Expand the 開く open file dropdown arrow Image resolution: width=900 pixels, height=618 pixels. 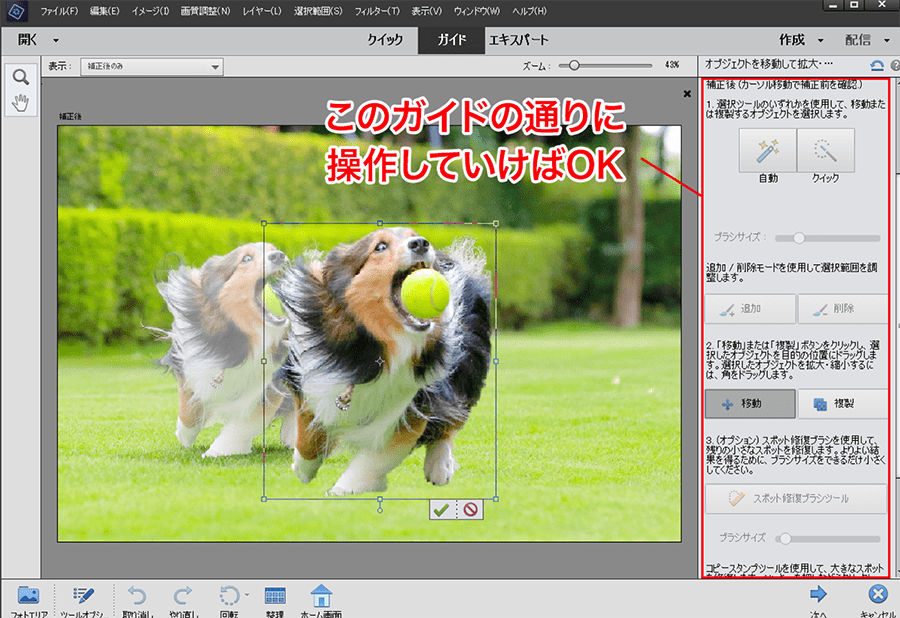pos(56,40)
